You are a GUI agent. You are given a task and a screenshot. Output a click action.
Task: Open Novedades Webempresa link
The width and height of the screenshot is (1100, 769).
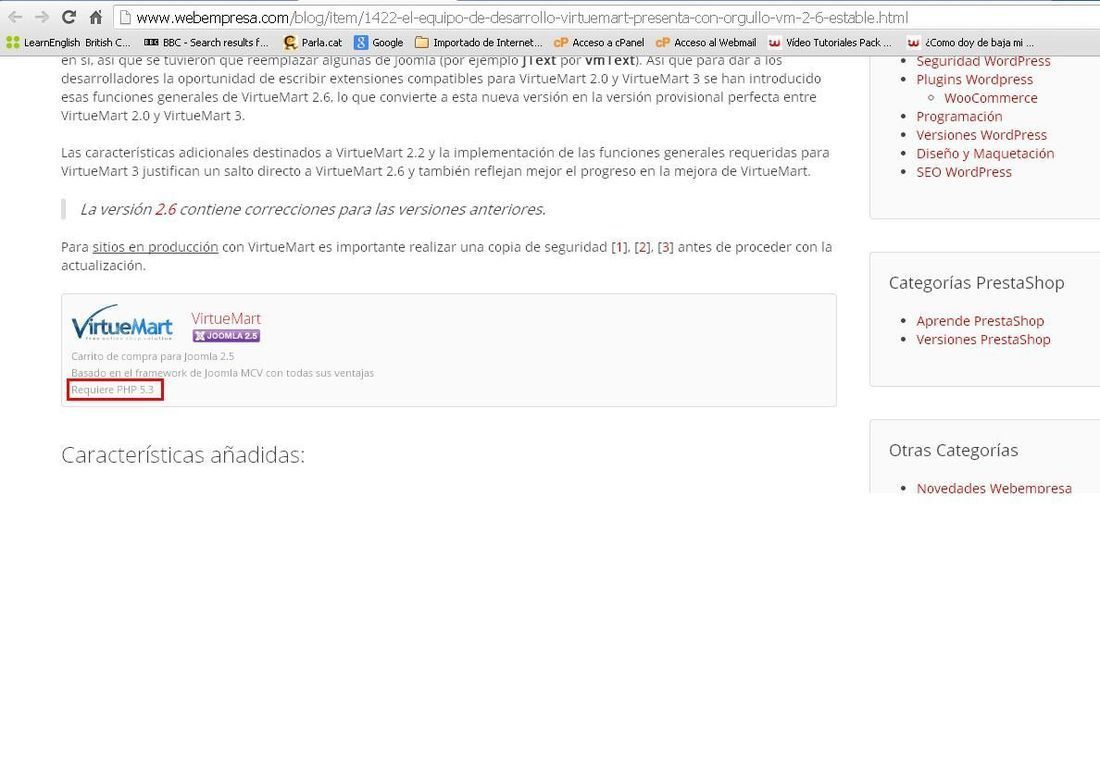click(994, 488)
